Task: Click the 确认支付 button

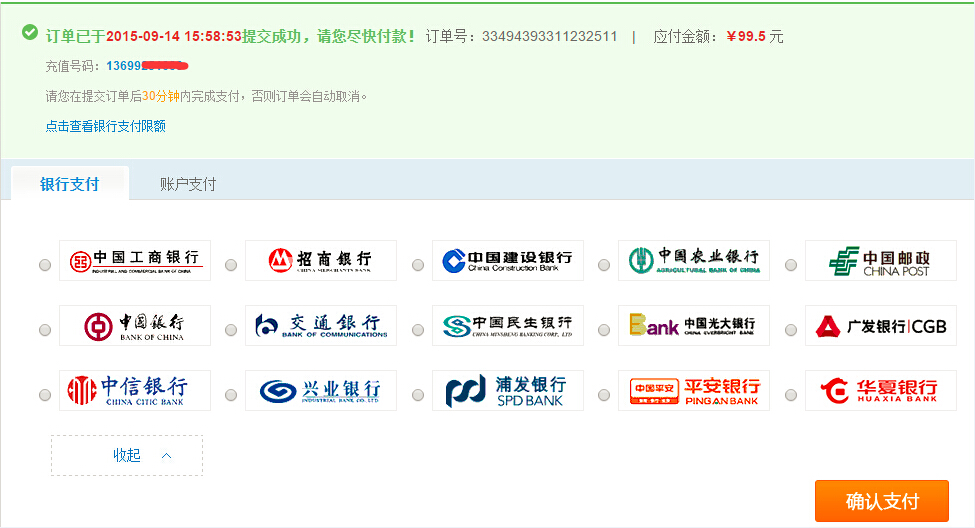Action: click(882, 501)
